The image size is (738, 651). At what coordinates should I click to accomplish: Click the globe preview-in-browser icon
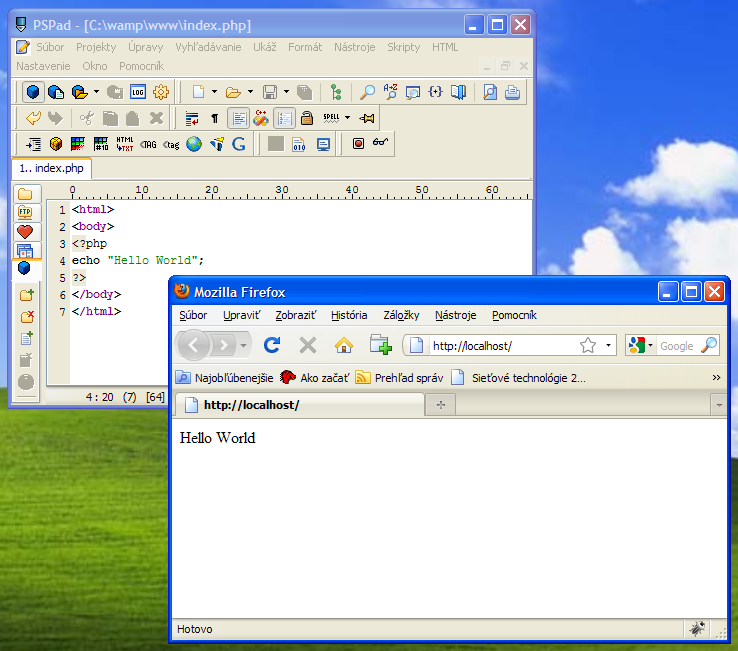pos(193,144)
